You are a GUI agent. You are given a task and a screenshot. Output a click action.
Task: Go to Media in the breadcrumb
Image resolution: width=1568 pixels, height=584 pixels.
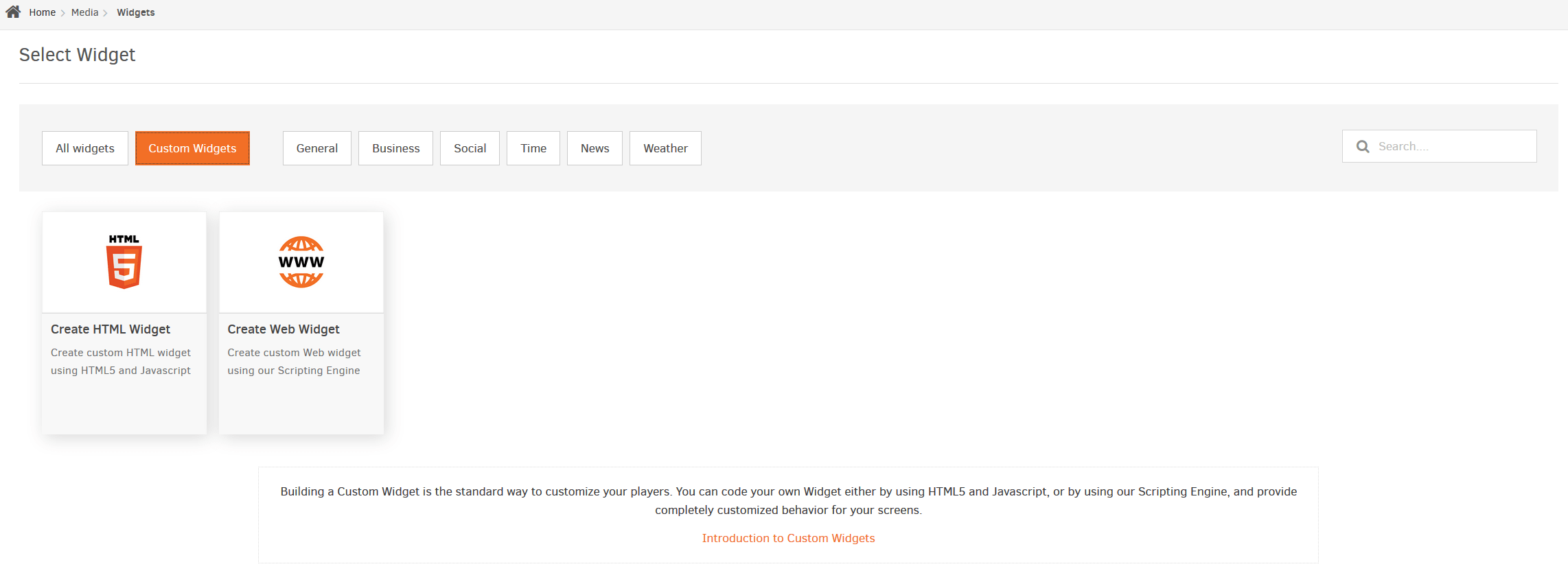click(84, 12)
